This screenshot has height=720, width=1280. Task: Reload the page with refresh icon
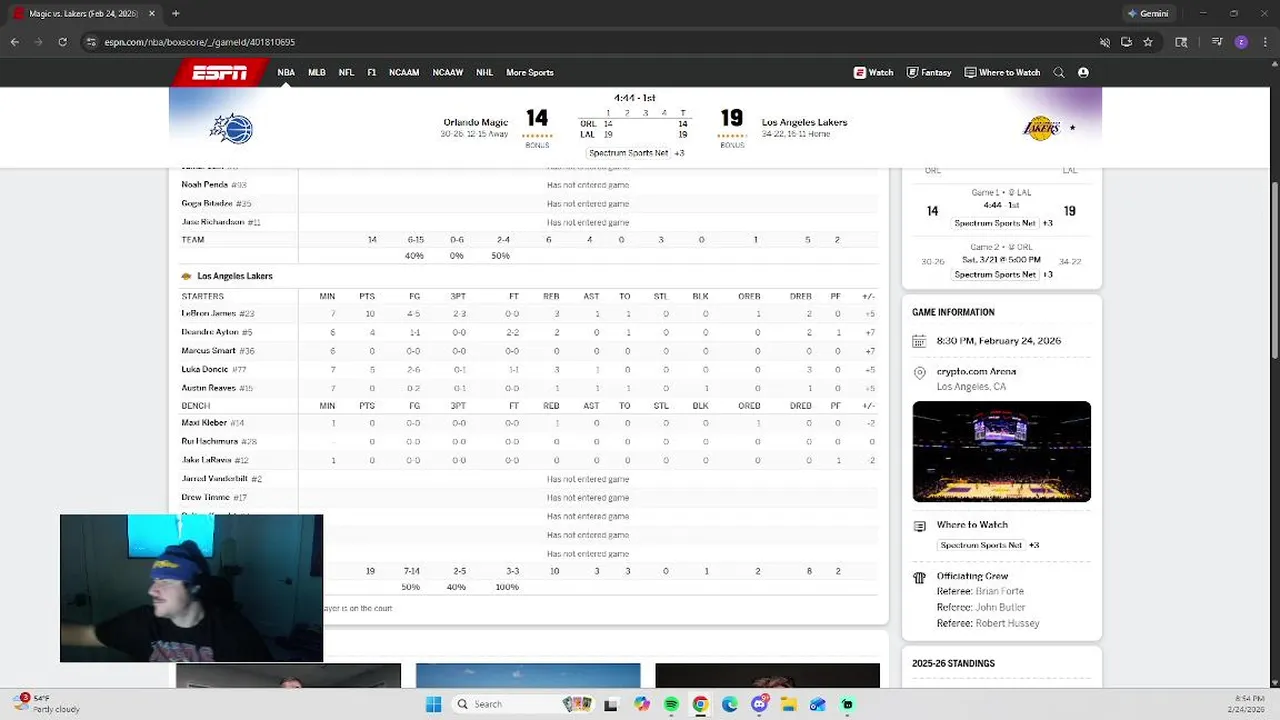(62, 42)
